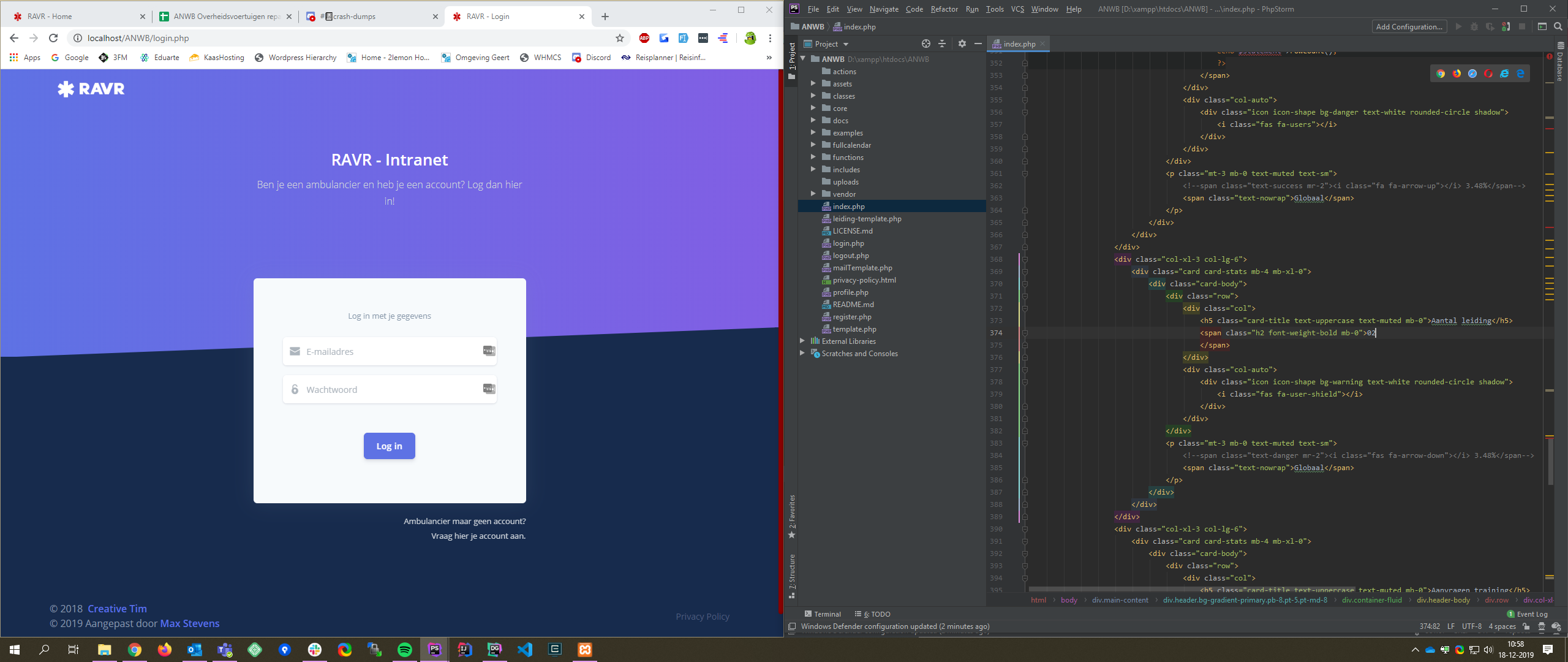Click the Log in button
Viewport: 1568px width, 662px height.
(x=389, y=446)
